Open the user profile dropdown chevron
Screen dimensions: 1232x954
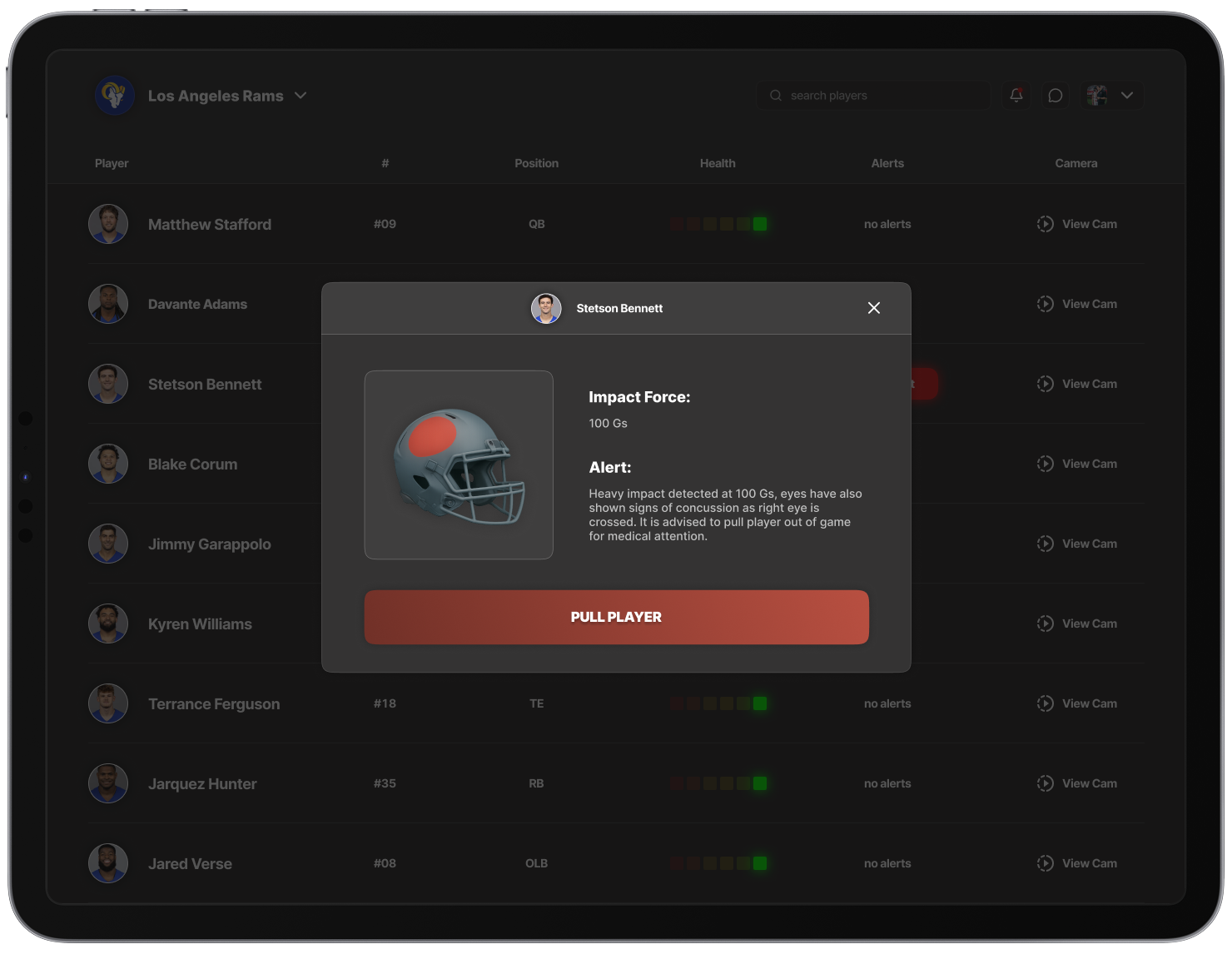click(x=1126, y=96)
